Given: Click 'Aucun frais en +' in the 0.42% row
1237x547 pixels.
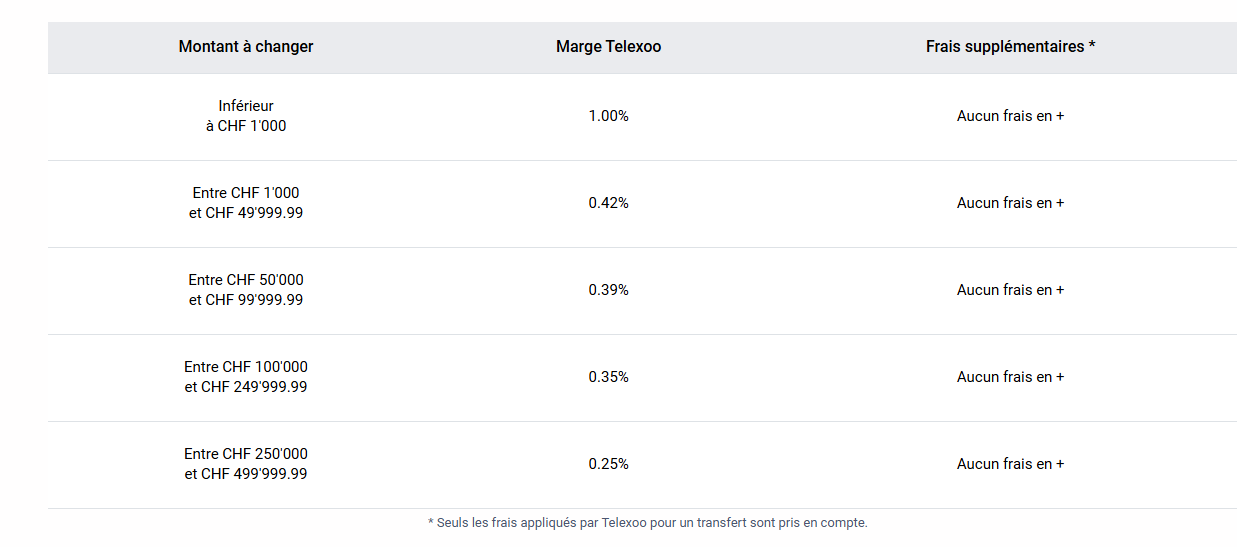Looking at the screenshot, I should point(1010,203).
